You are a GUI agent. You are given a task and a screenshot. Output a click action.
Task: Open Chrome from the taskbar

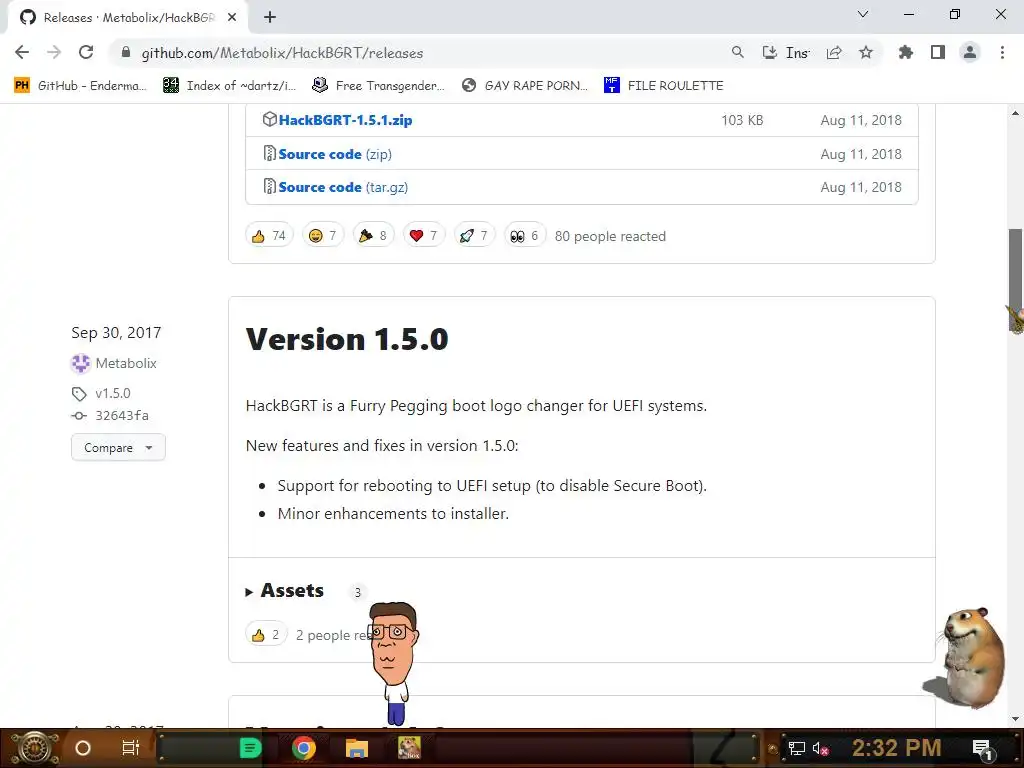pyautogui.click(x=304, y=748)
